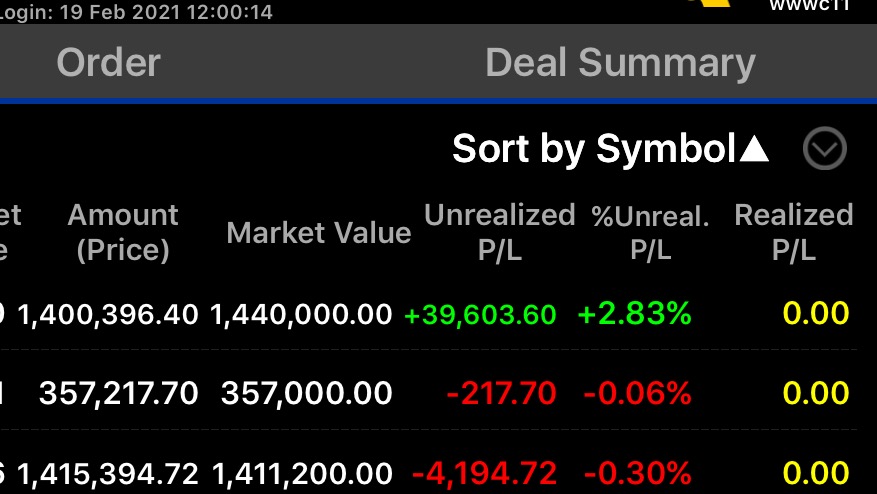
Task: Open the Order tab
Action: (x=108, y=63)
